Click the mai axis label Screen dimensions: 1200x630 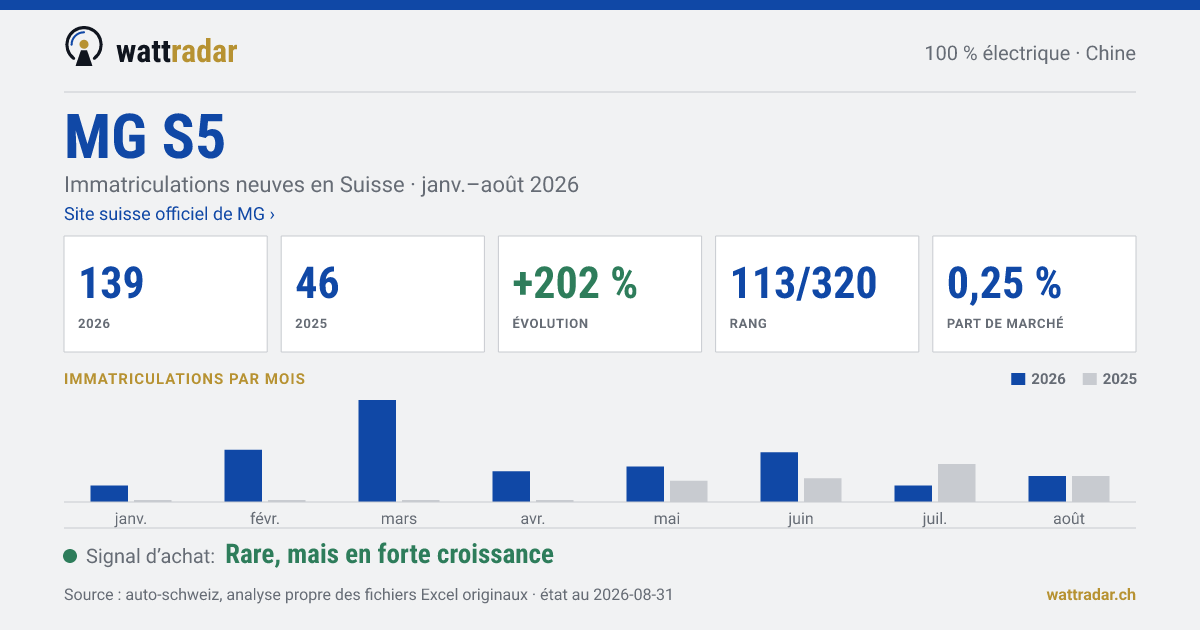pos(667,518)
